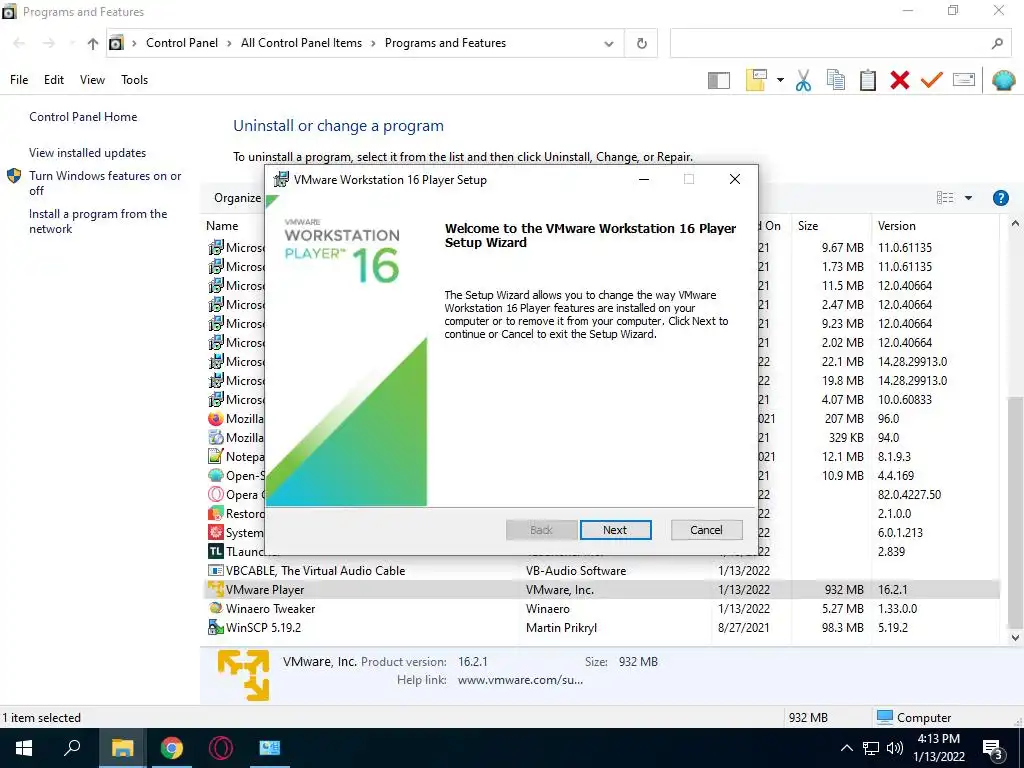1024x768 pixels.
Task: Open the notification center icon
Action: (993, 749)
